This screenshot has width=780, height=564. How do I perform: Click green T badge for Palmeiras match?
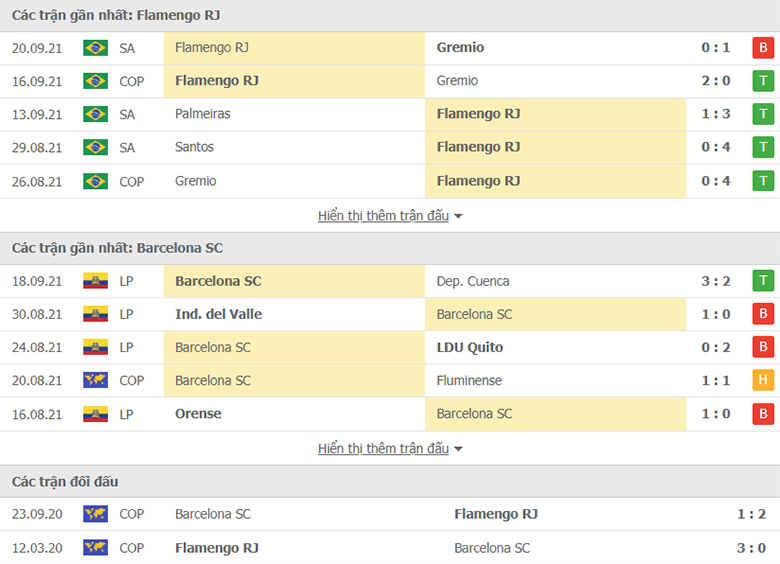click(x=763, y=114)
